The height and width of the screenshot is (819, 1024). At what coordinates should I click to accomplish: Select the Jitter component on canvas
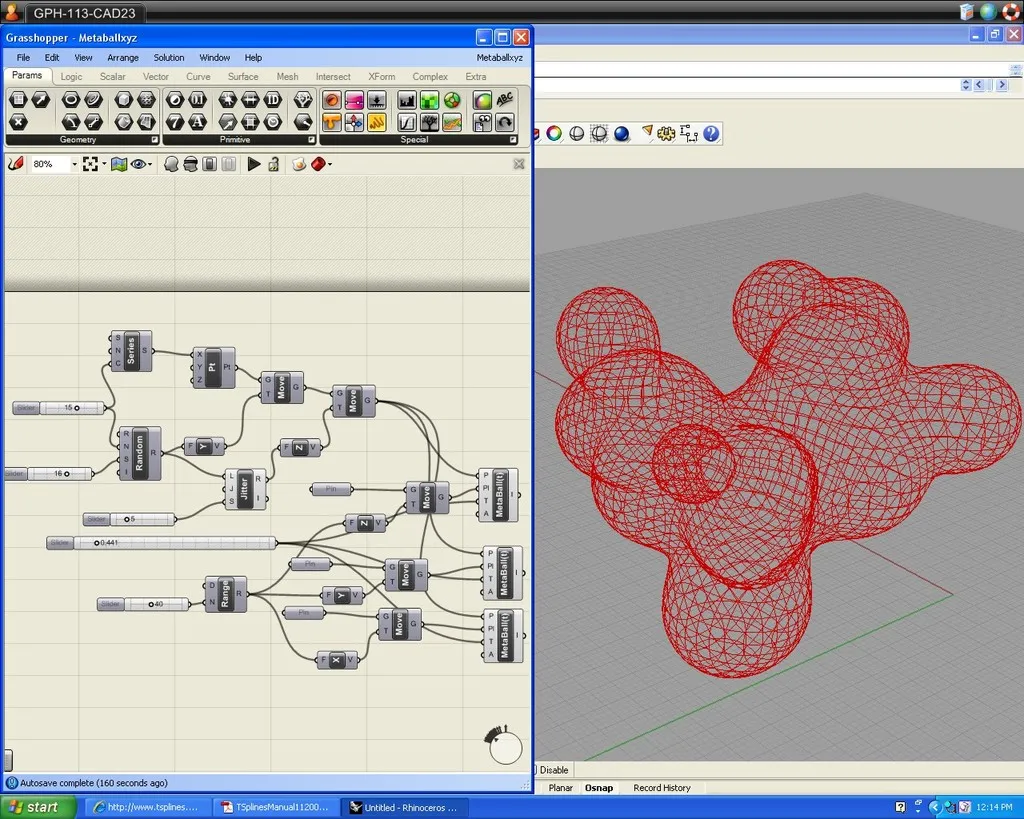pos(245,488)
